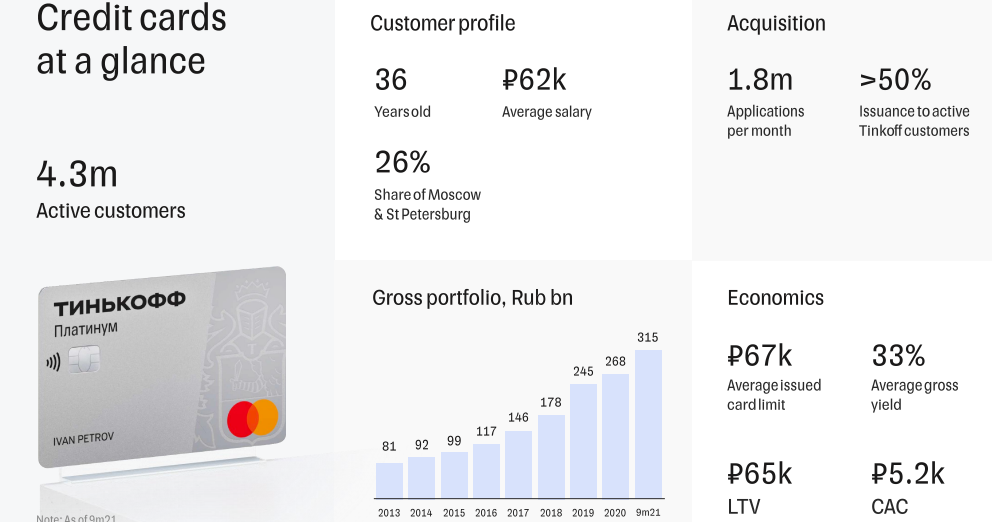992x522 pixels.
Task: Click the Economics section heading
Action: coord(775,298)
